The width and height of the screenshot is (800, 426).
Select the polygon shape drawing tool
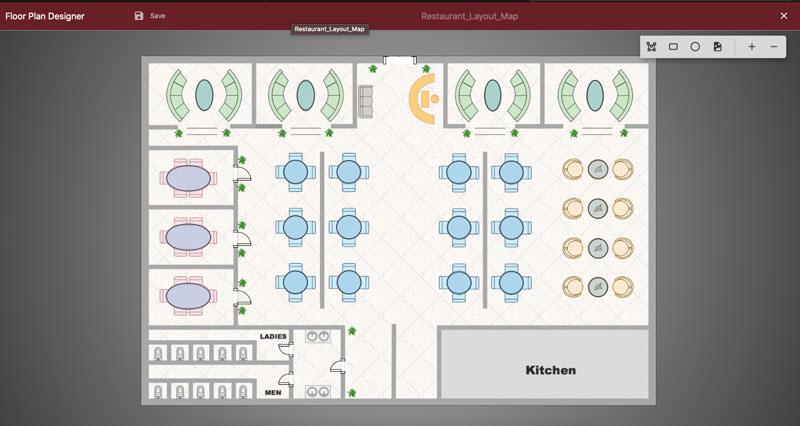click(x=651, y=47)
